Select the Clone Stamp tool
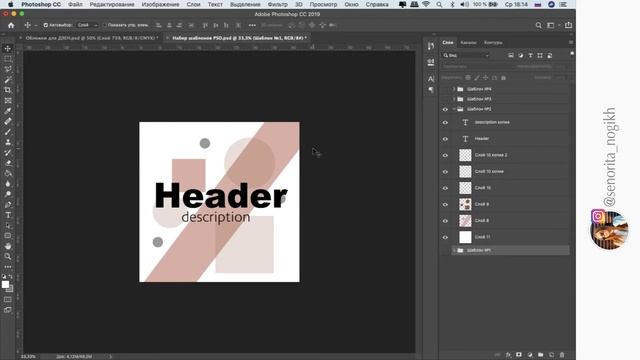Image resolution: width=640 pixels, height=360 pixels. [x=8, y=142]
